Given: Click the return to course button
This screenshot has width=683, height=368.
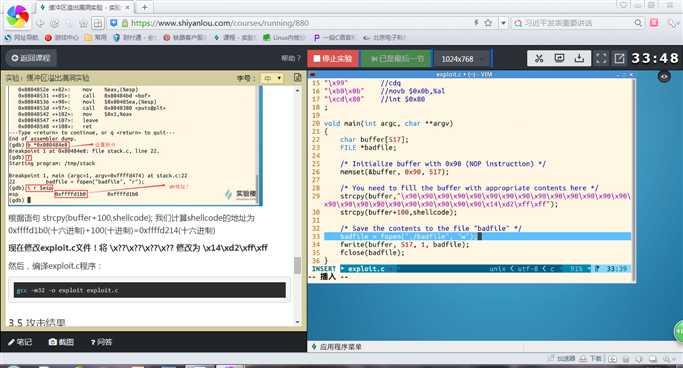Looking at the screenshot, I should click(x=31, y=58).
